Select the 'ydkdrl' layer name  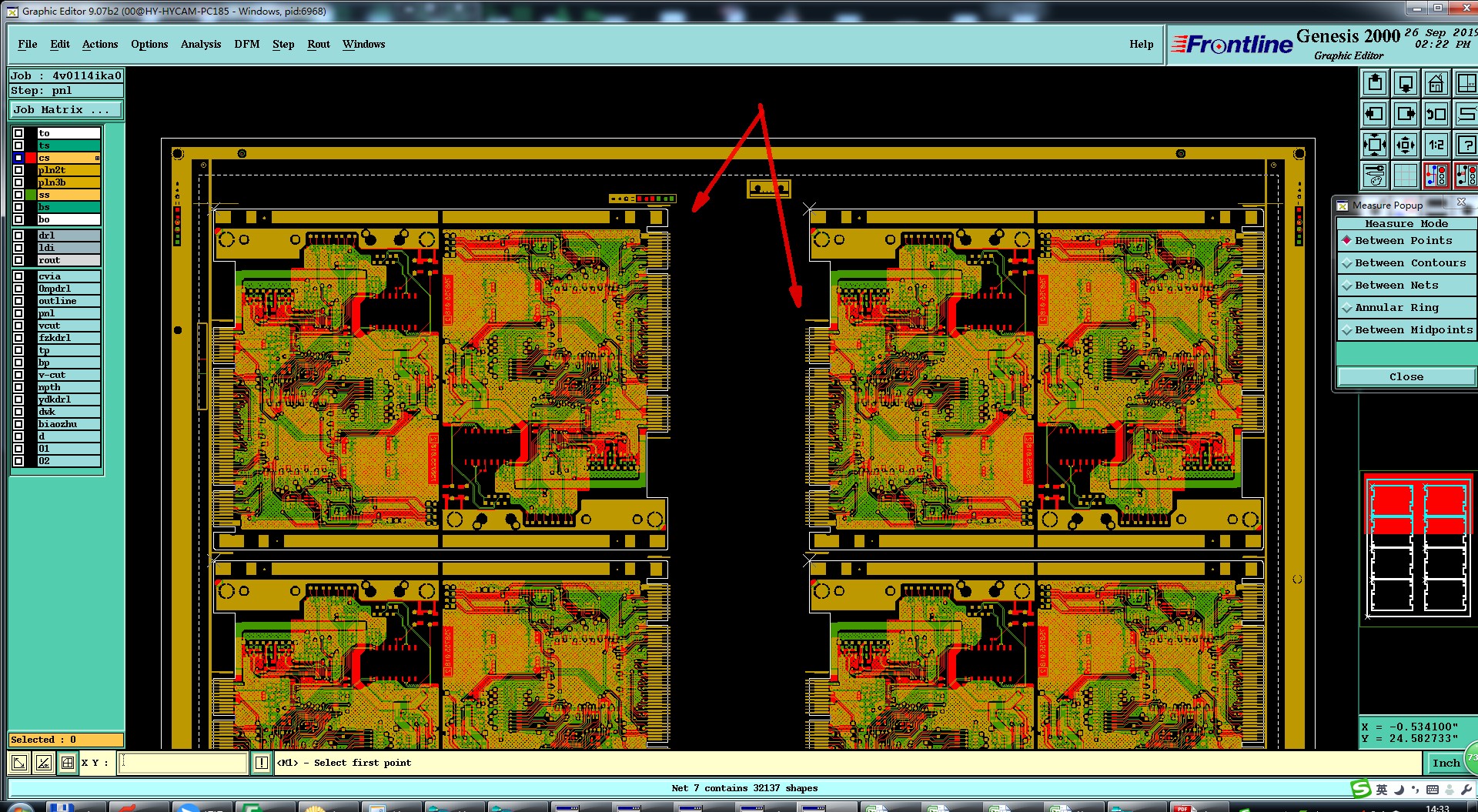tap(69, 399)
